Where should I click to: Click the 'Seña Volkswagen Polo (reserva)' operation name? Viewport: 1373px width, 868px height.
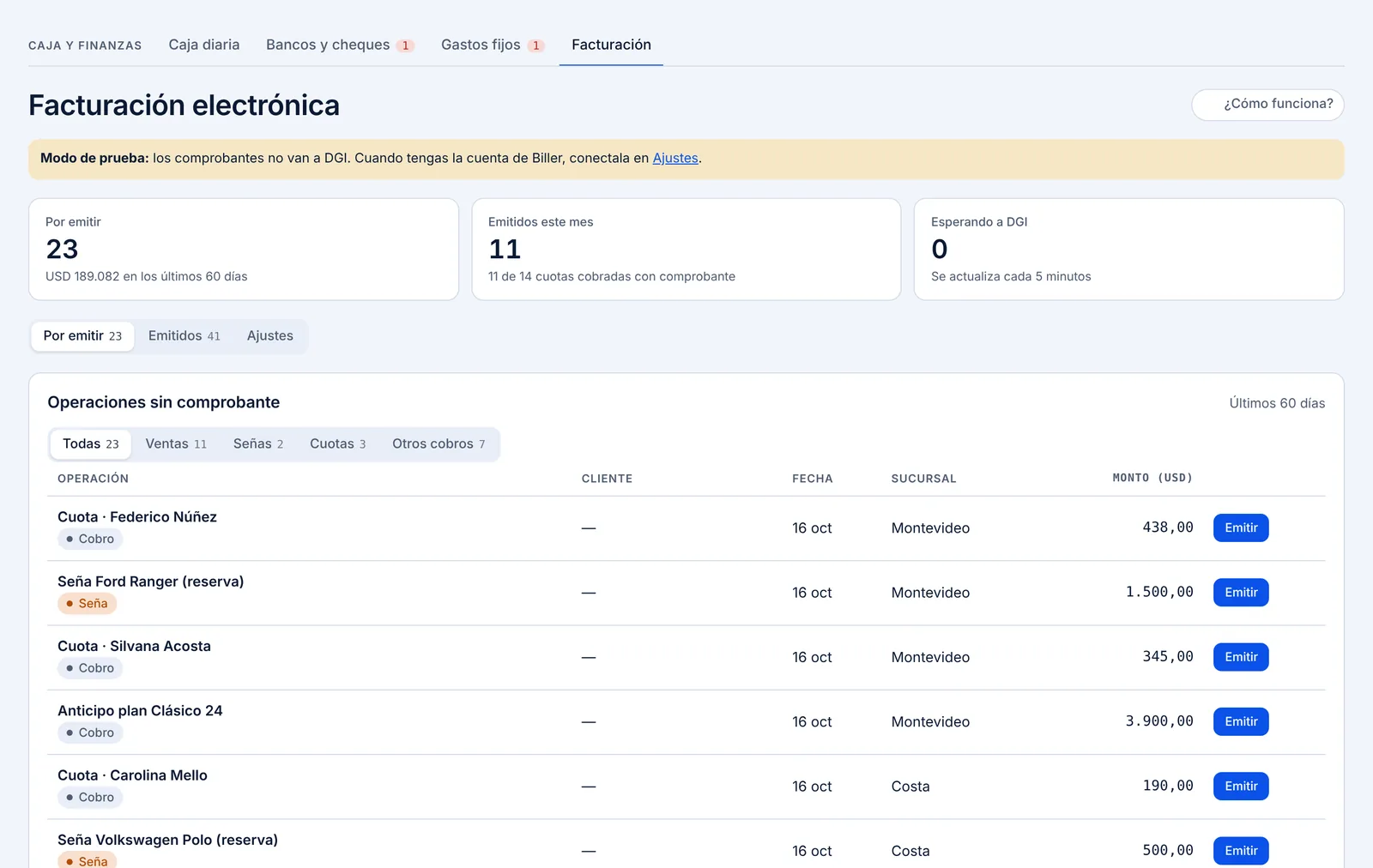pyautogui.click(x=167, y=840)
